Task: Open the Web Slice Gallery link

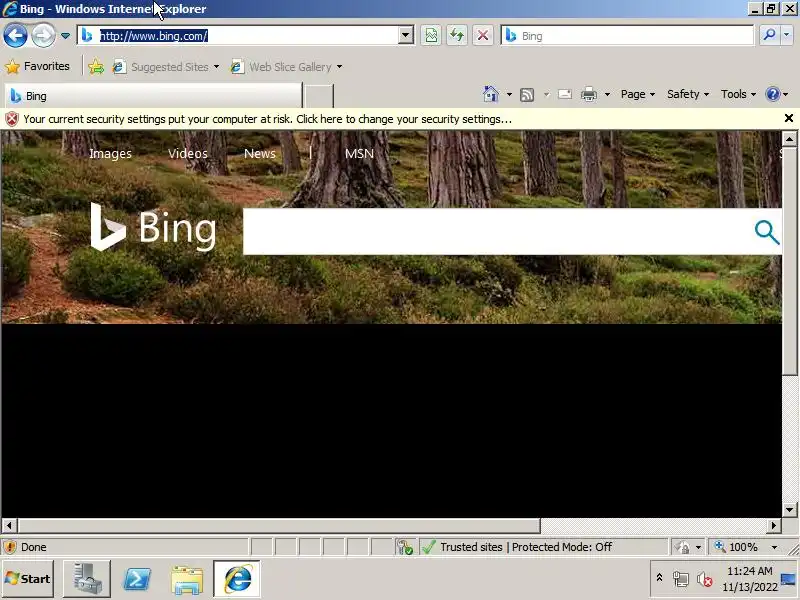Action: point(281,67)
